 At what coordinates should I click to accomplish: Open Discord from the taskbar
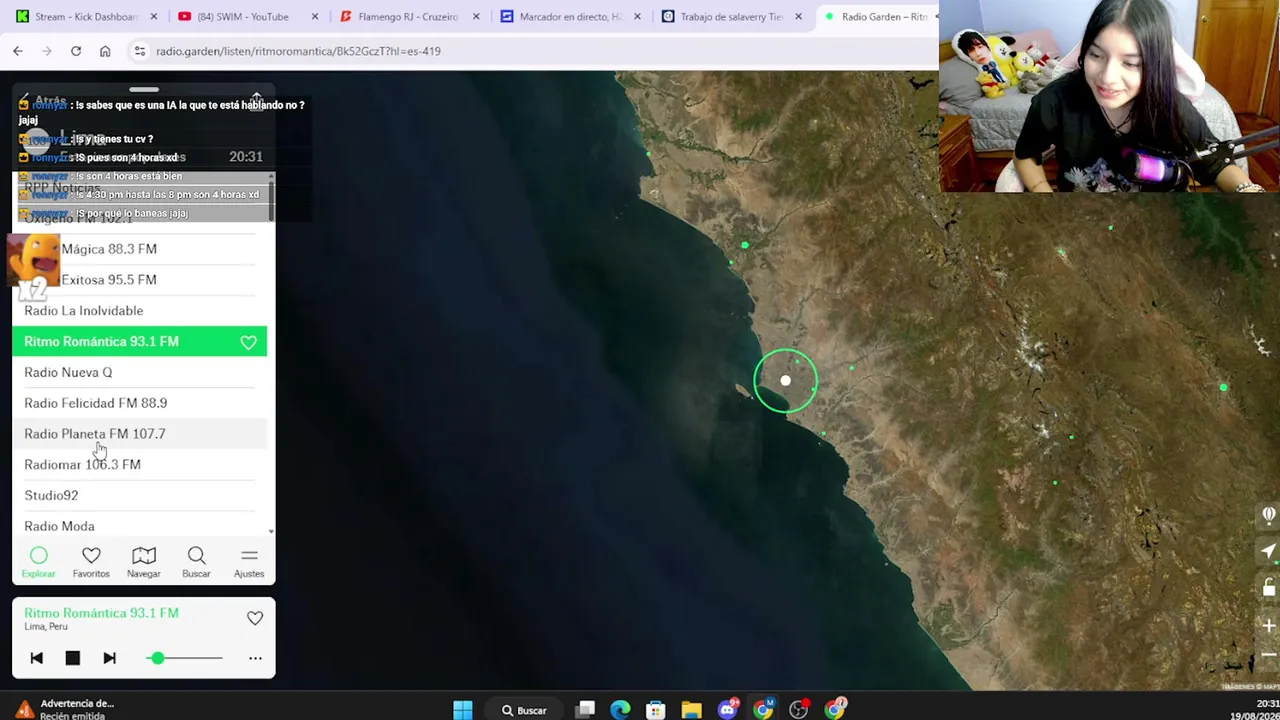click(728, 710)
